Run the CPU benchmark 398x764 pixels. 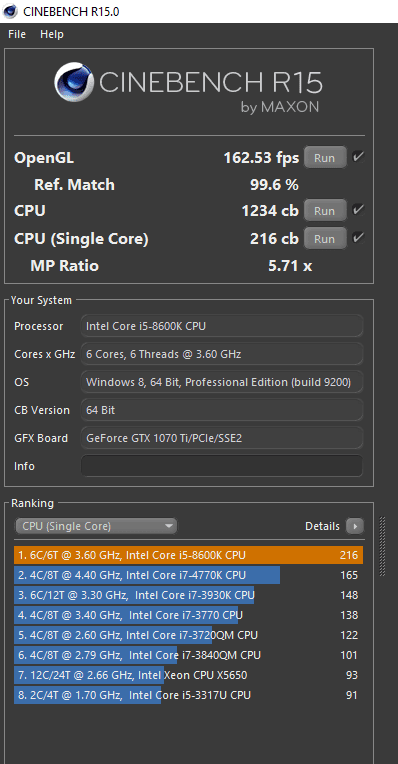tap(325, 211)
